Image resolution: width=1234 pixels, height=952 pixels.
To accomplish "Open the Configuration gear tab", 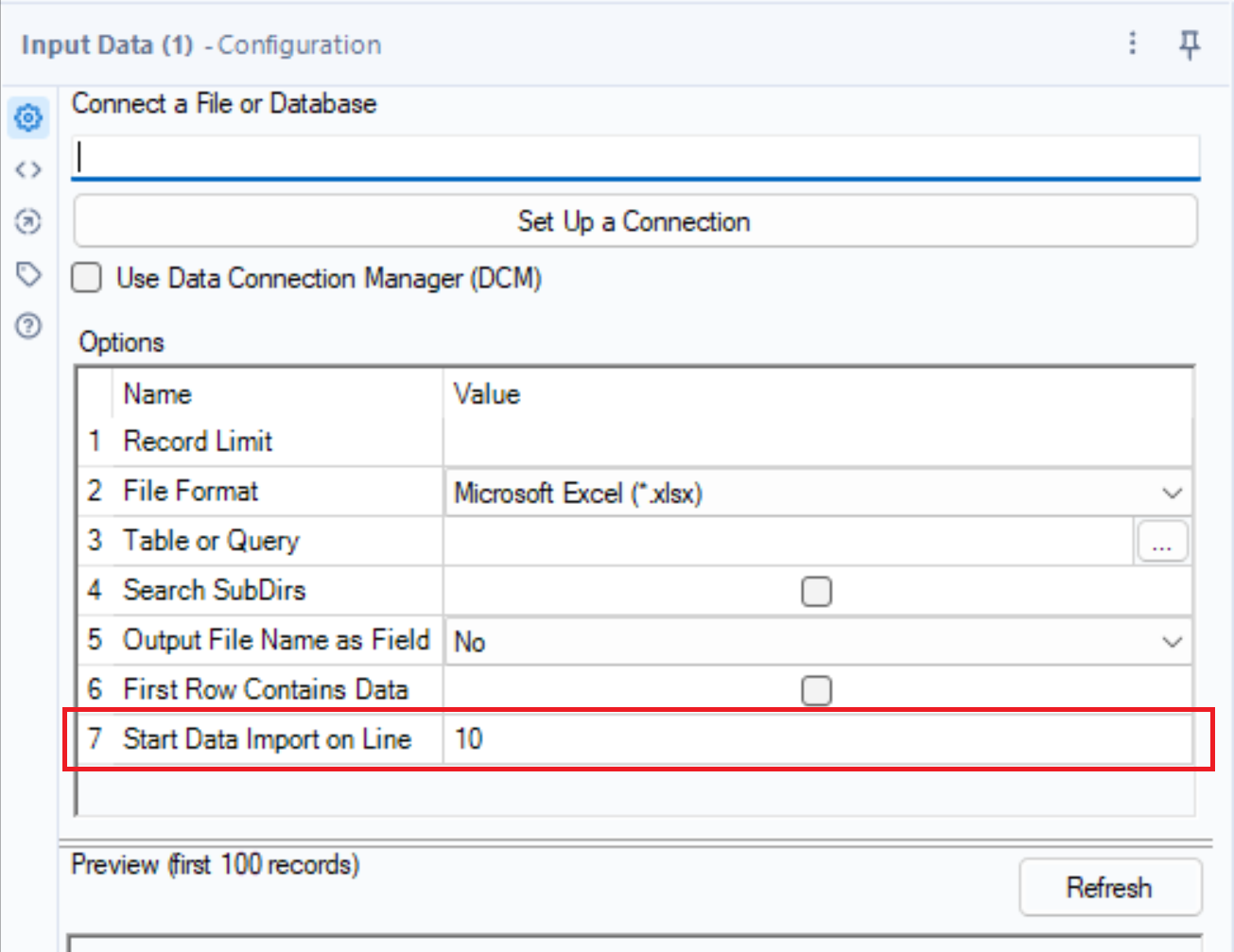I will (x=27, y=118).
